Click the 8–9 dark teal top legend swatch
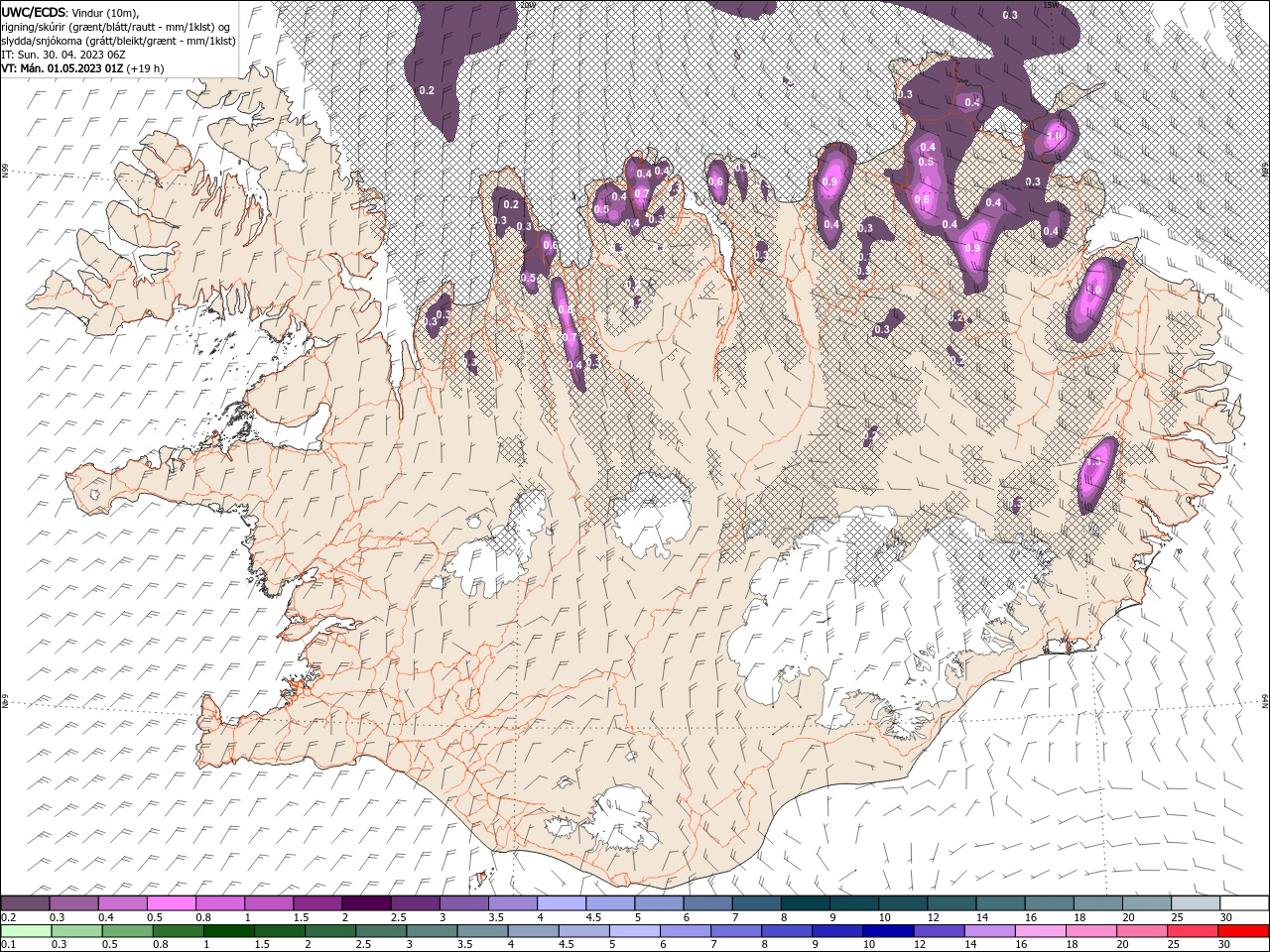 (x=805, y=902)
